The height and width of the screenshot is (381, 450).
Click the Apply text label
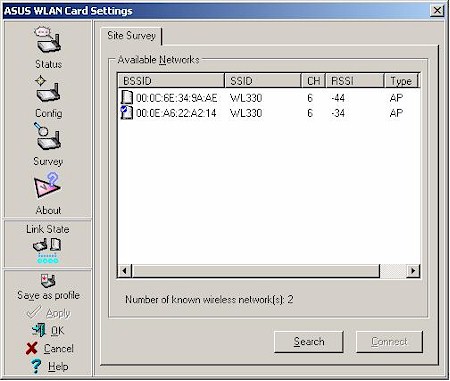click(58, 313)
